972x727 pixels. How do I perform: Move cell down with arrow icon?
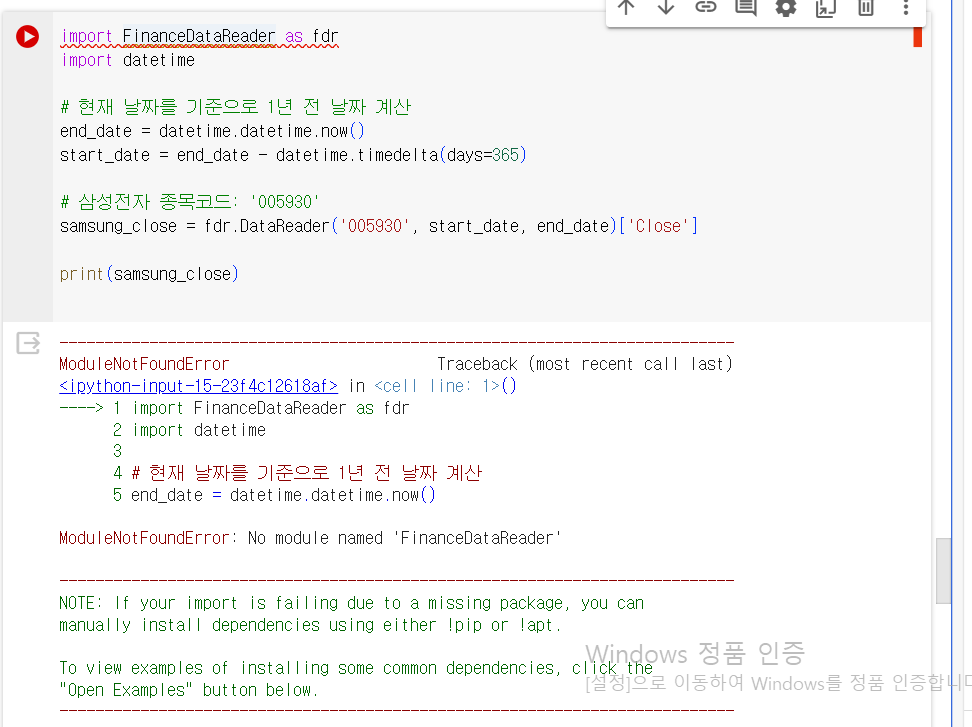(x=666, y=7)
